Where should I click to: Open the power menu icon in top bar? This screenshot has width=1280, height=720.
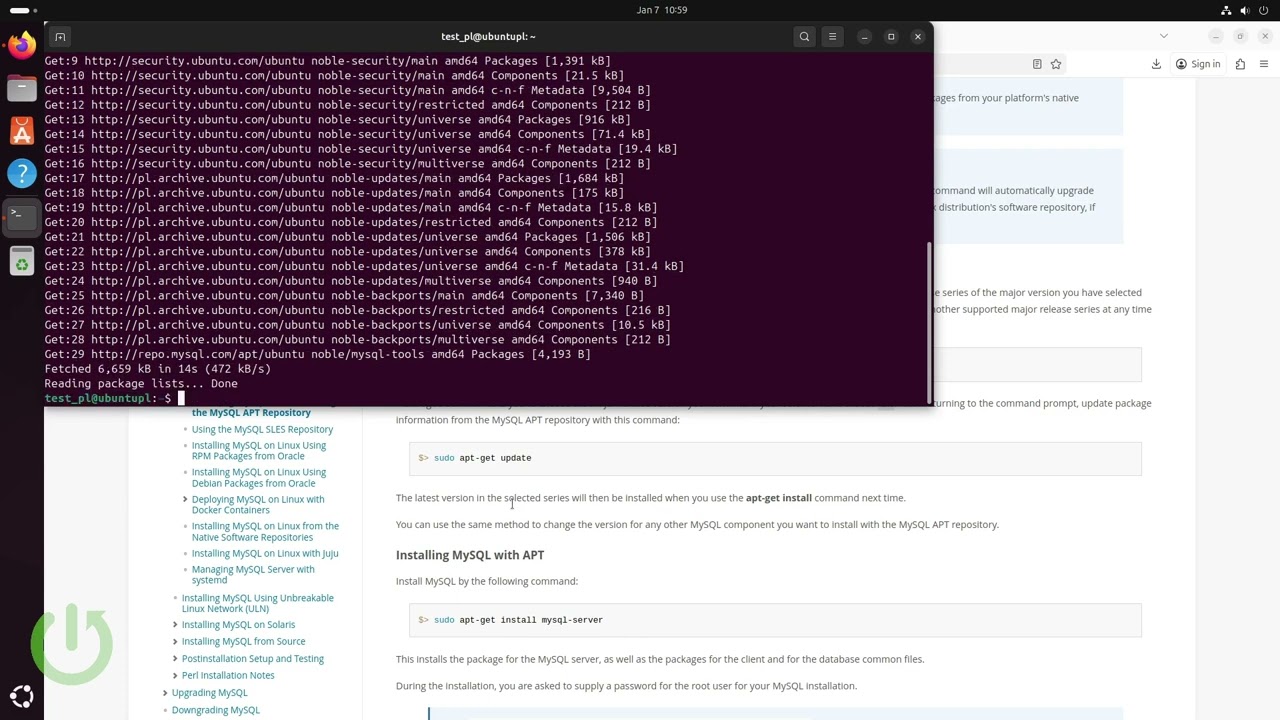[1265, 10]
